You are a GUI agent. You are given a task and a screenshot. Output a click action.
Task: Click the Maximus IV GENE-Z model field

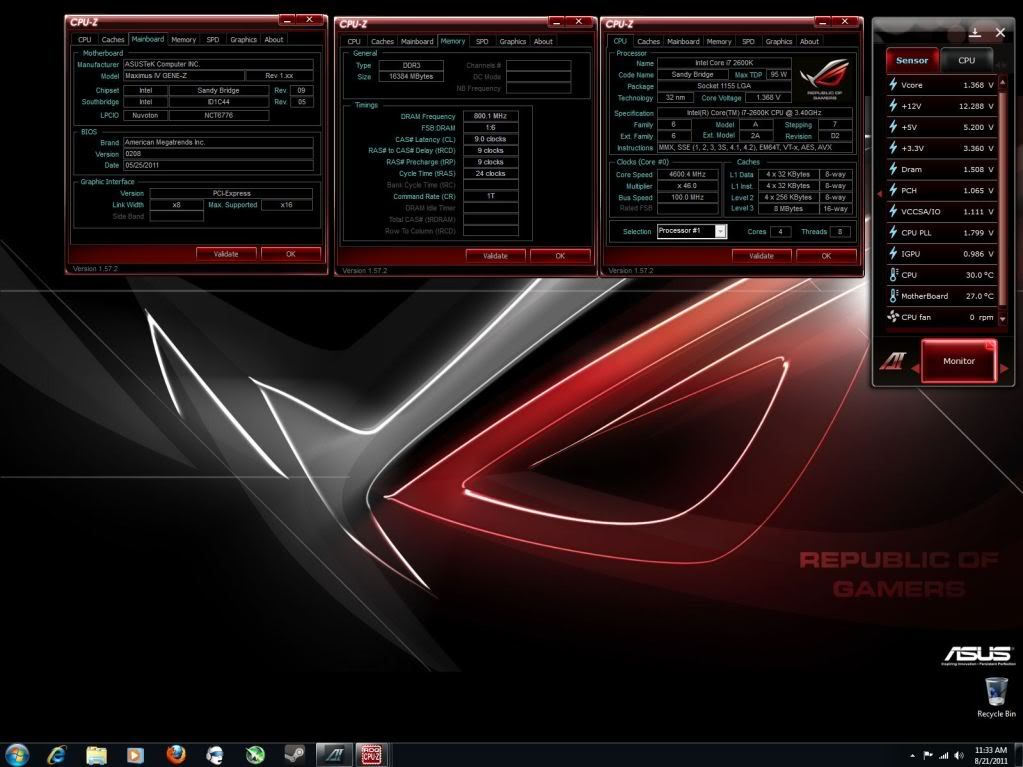point(184,76)
